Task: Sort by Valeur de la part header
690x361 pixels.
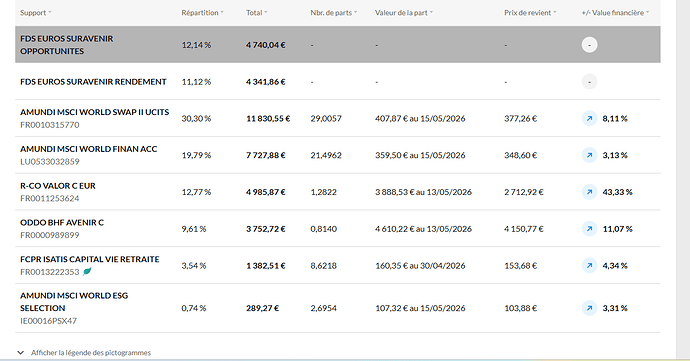Action: 404,13
